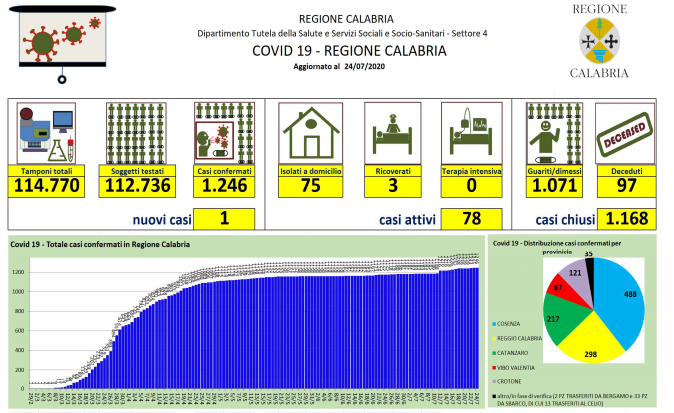Select the yellow Tamponi totali label
The image size is (674, 413).
point(47,171)
